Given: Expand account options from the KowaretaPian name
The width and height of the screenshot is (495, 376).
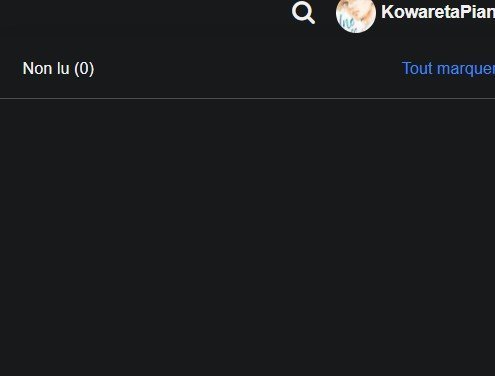Looking at the screenshot, I should tap(438, 12).
